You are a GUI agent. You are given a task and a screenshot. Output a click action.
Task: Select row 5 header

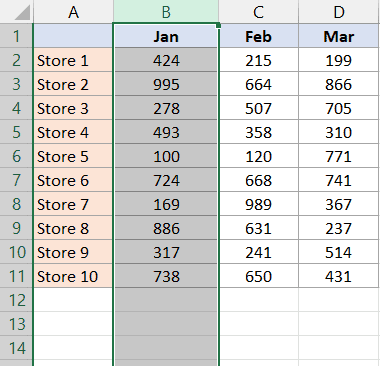tap(16, 132)
